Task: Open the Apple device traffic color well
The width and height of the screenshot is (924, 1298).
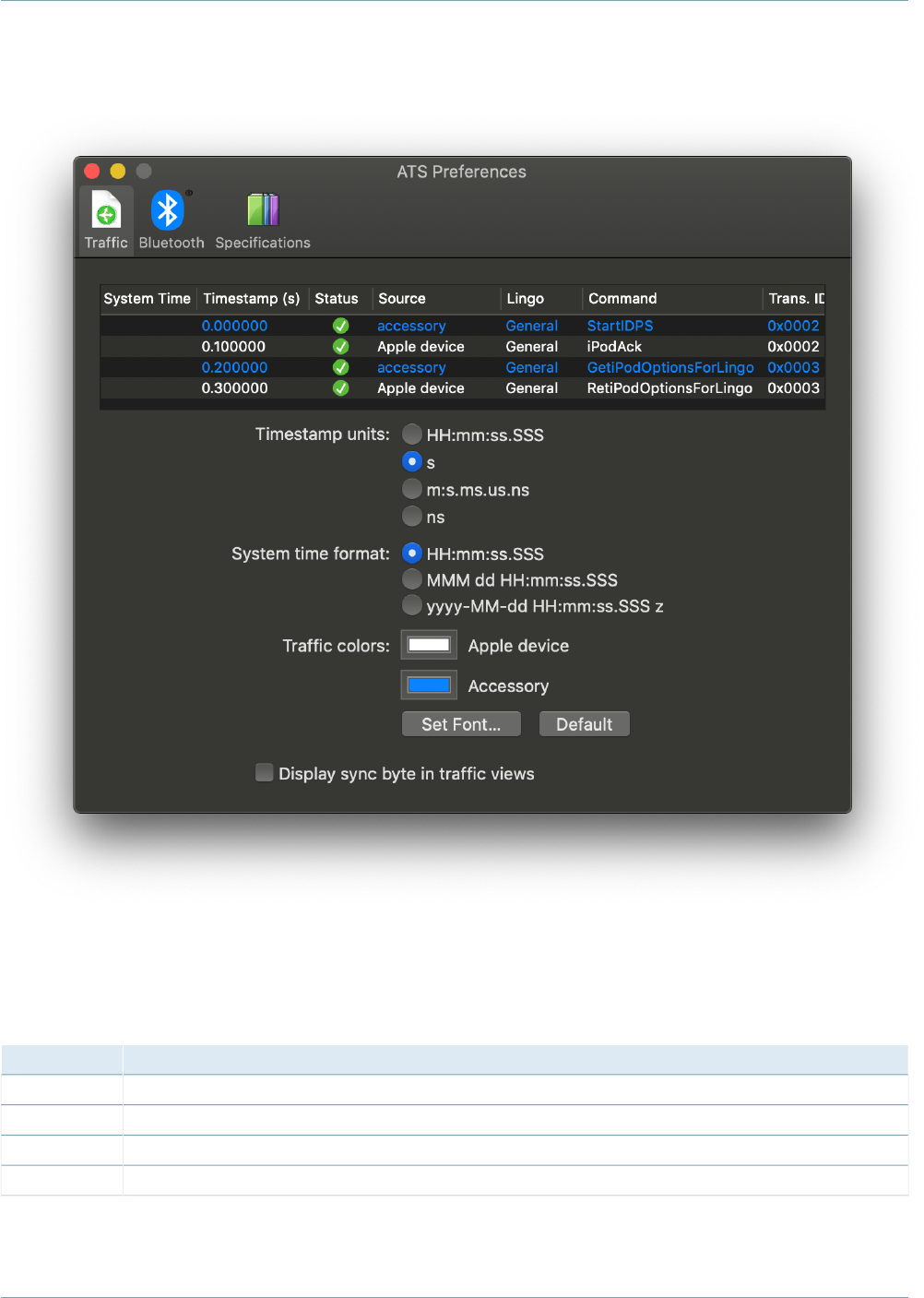Action: pyautogui.click(x=429, y=645)
